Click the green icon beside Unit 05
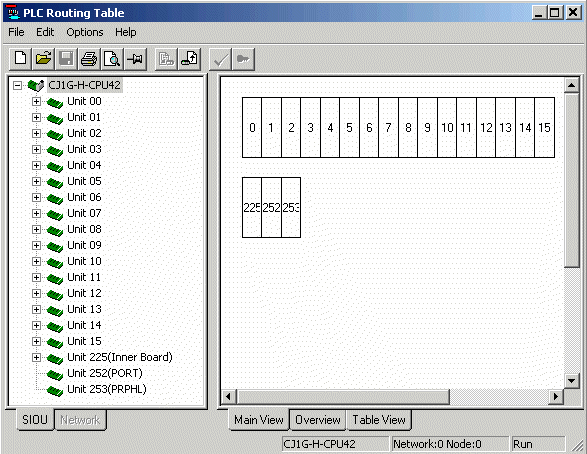Image resolution: width=587 pixels, height=454 pixels. coord(55,182)
